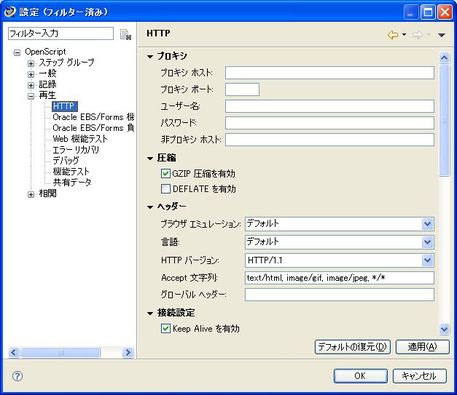Collapse the プロキシ section

coord(150,57)
